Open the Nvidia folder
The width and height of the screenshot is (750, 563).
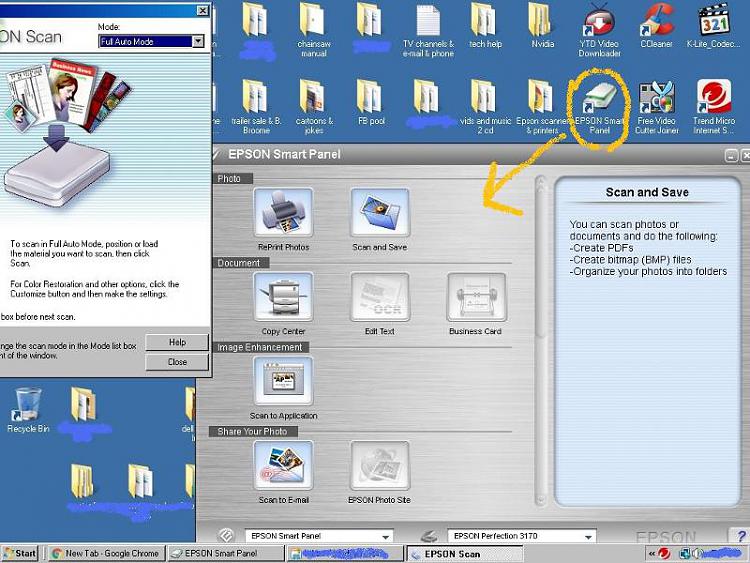pos(542,26)
